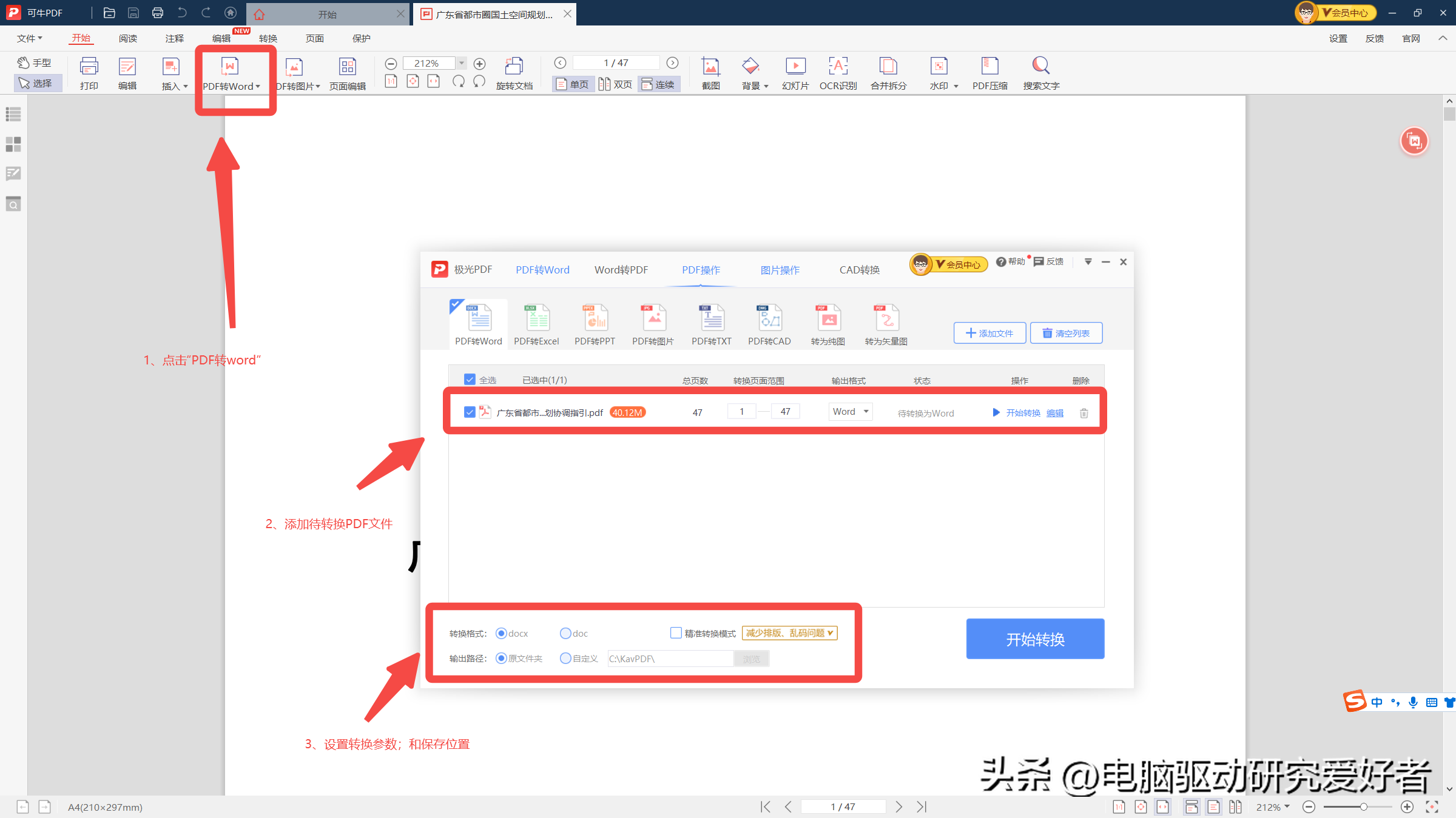Image resolution: width=1456 pixels, height=818 pixels.
Task: Select 自定义 output path option
Action: coord(565,659)
